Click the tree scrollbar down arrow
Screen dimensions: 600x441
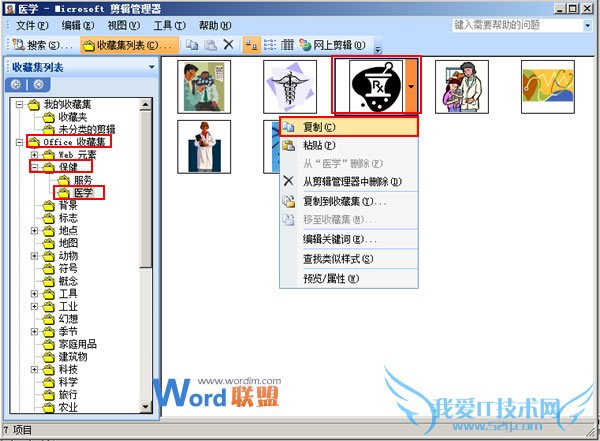(x=145, y=407)
